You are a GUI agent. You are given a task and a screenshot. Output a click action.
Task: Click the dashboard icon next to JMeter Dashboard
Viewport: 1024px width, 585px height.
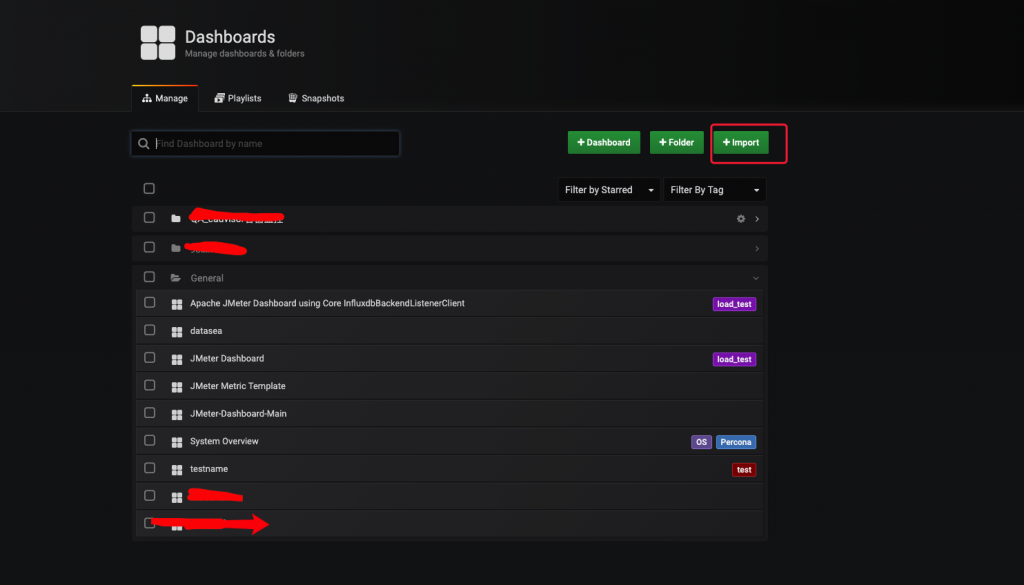pos(177,359)
